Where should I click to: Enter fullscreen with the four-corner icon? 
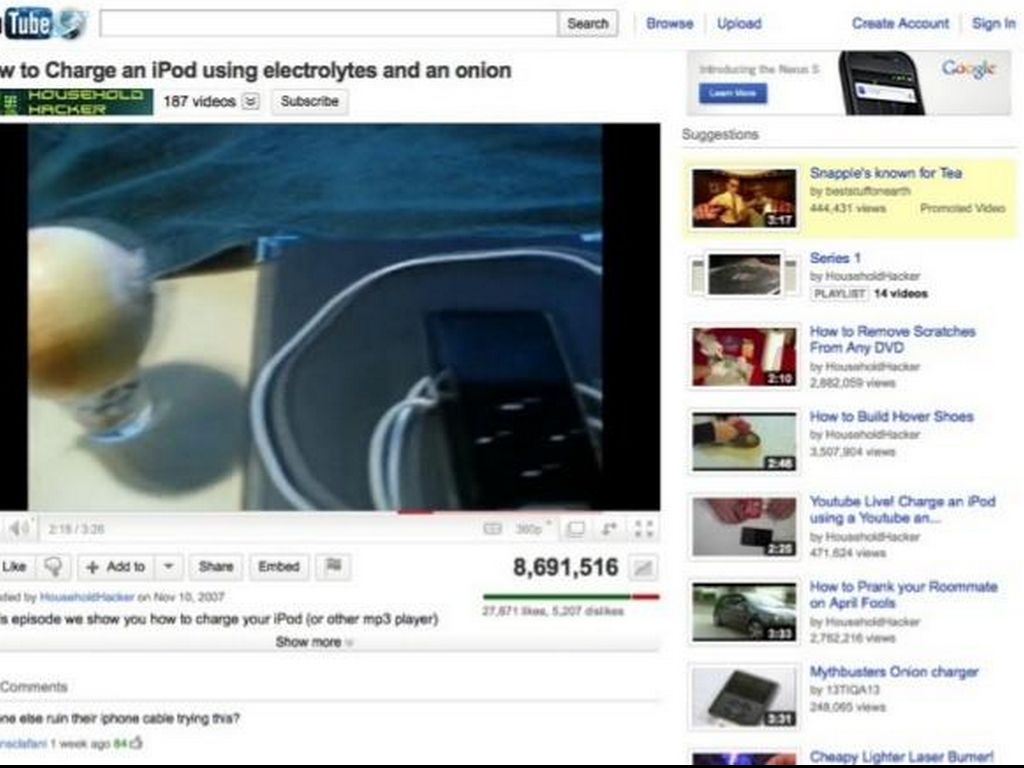(644, 528)
